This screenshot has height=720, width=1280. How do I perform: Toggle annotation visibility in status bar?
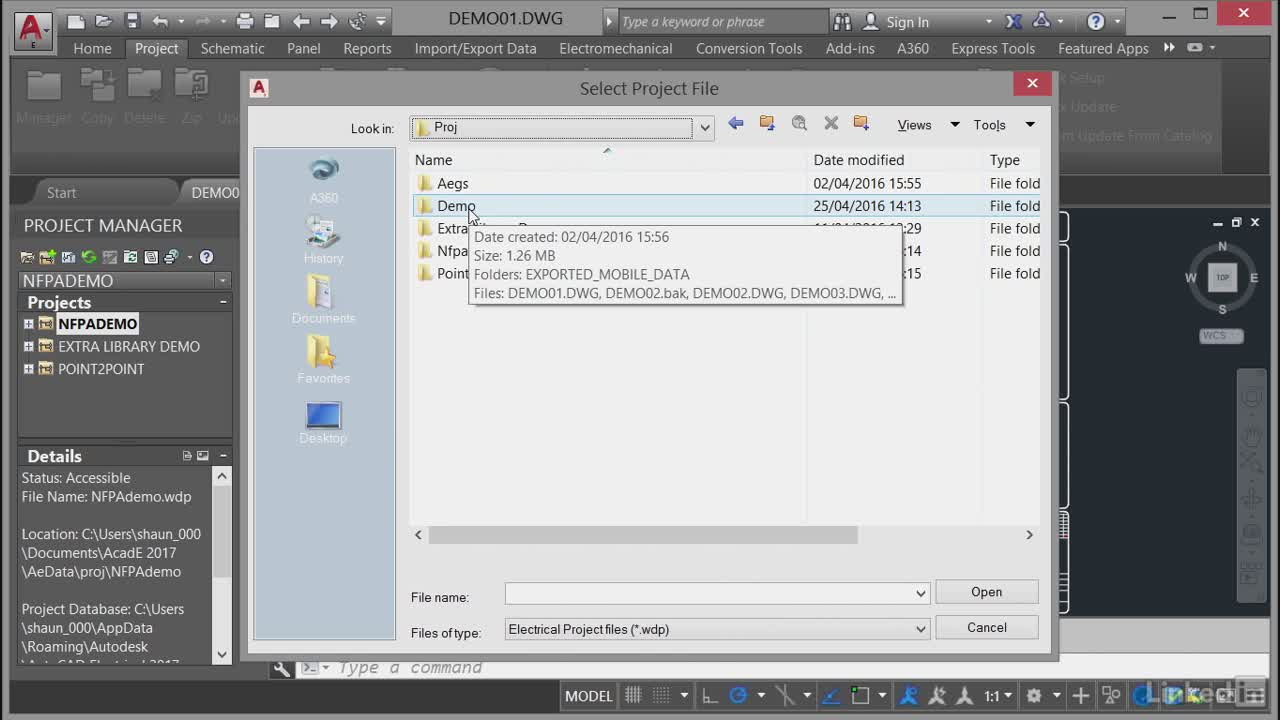tap(909, 696)
